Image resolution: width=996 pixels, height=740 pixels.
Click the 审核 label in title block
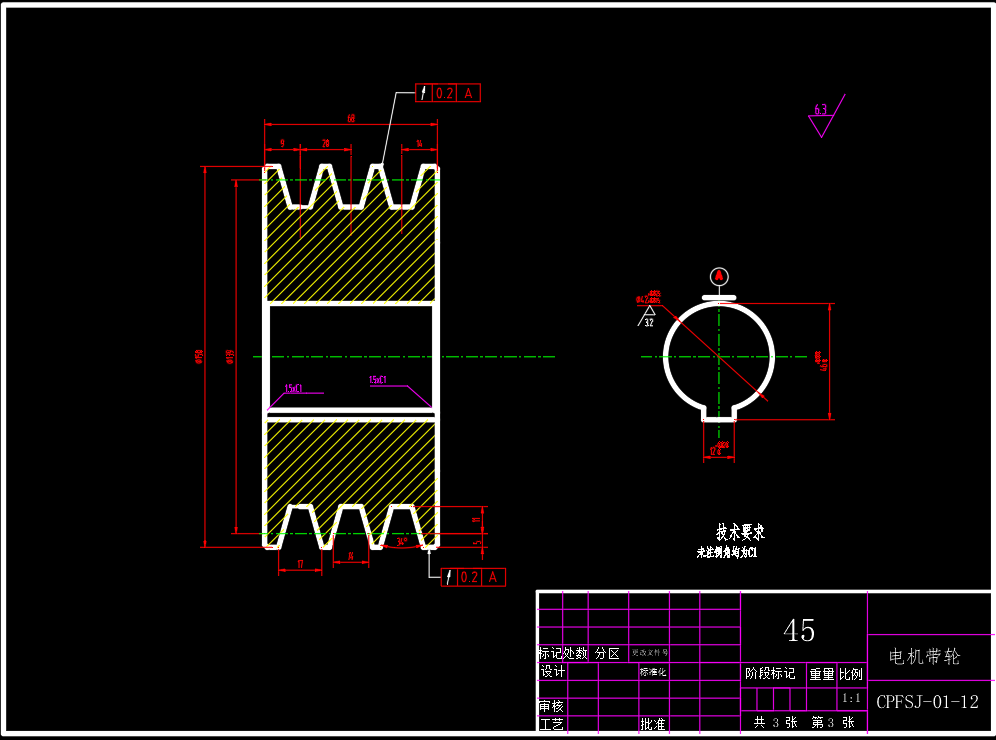pyautogui.click(x=551, y=706)
